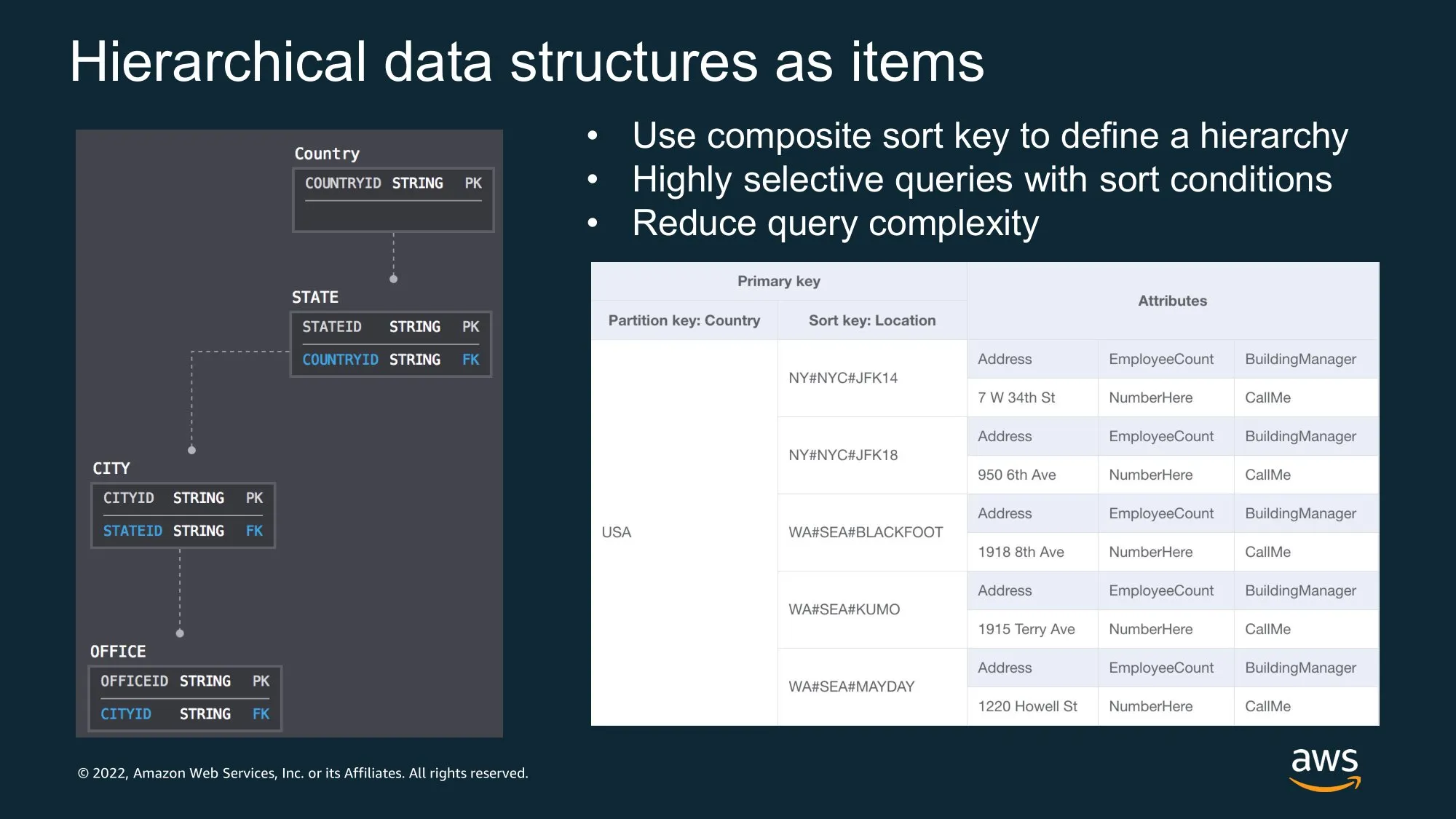Click the Primary key header cell
Image resolution: width=1456 pixels, height=819 pixels.
[x=778, y=281]
